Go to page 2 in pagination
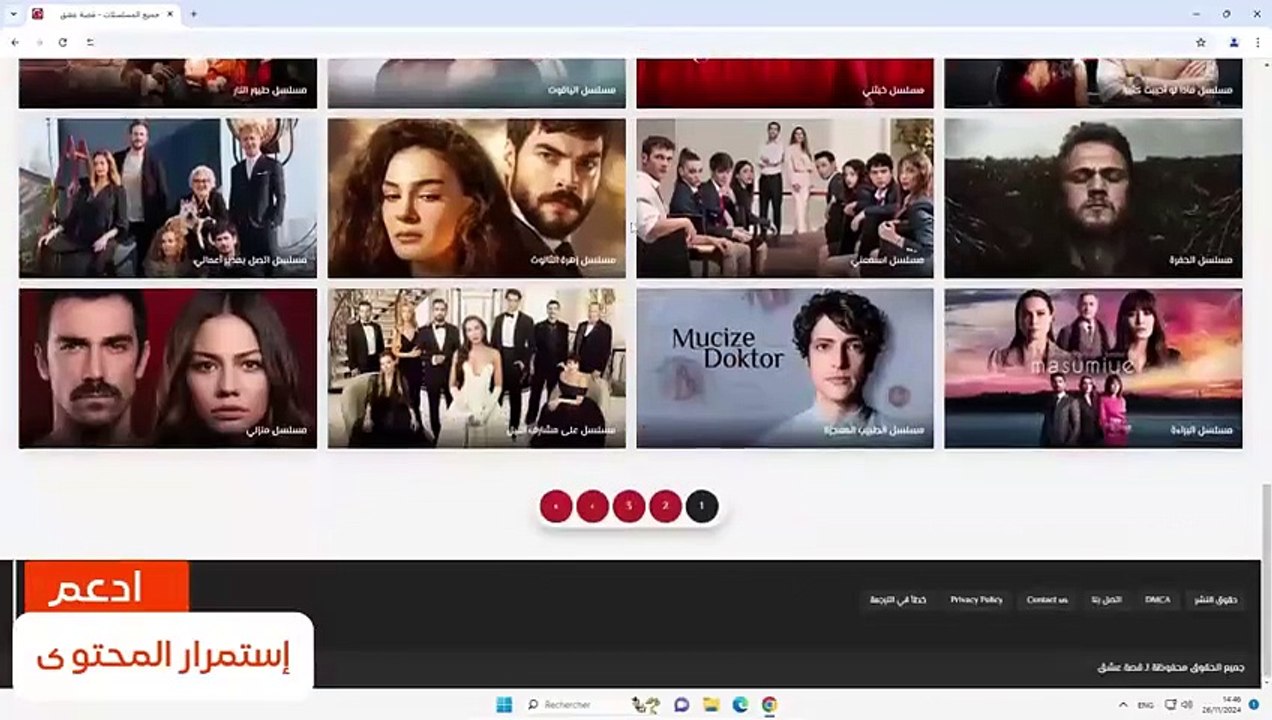1272x720 pixels. 665,506
